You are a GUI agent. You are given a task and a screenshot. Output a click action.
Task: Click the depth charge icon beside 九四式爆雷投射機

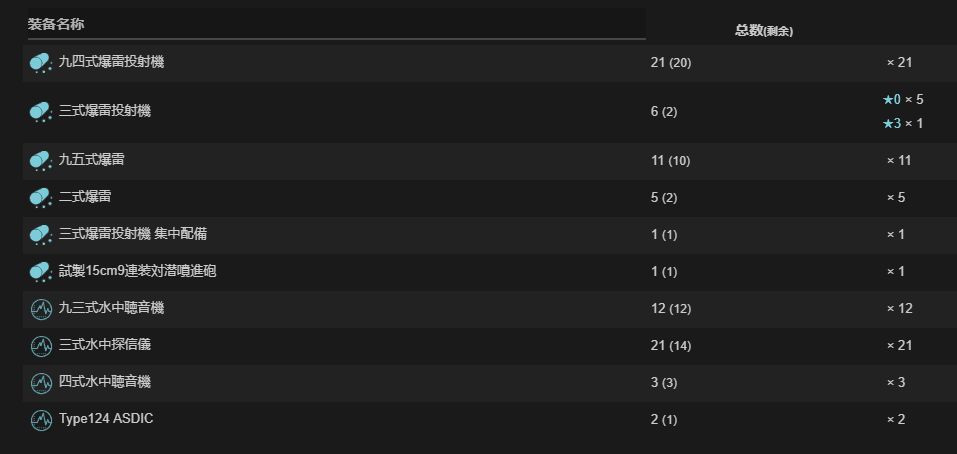click(41, 62)
